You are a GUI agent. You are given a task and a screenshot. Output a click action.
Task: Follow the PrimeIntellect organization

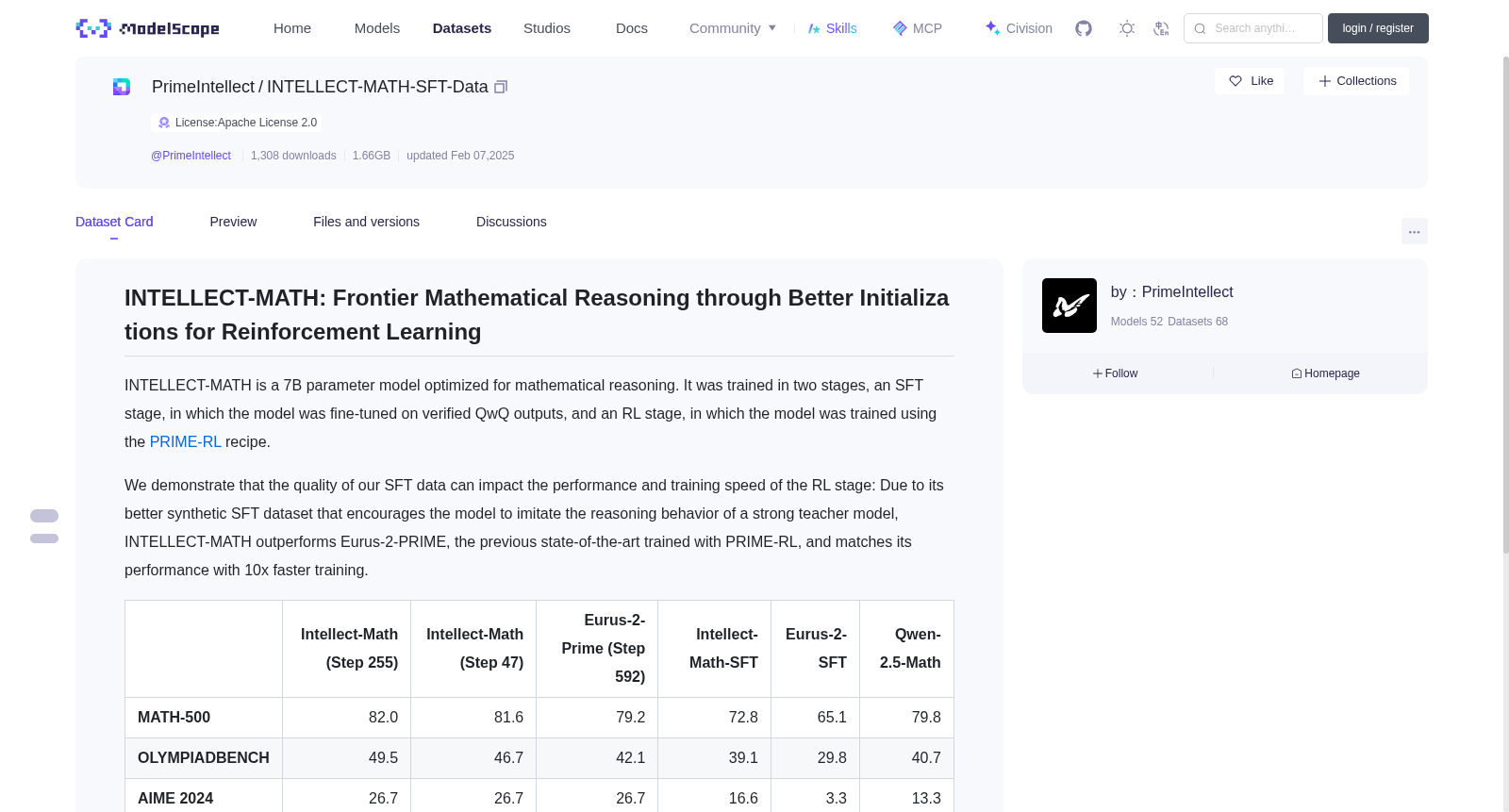click(1116, 373)
